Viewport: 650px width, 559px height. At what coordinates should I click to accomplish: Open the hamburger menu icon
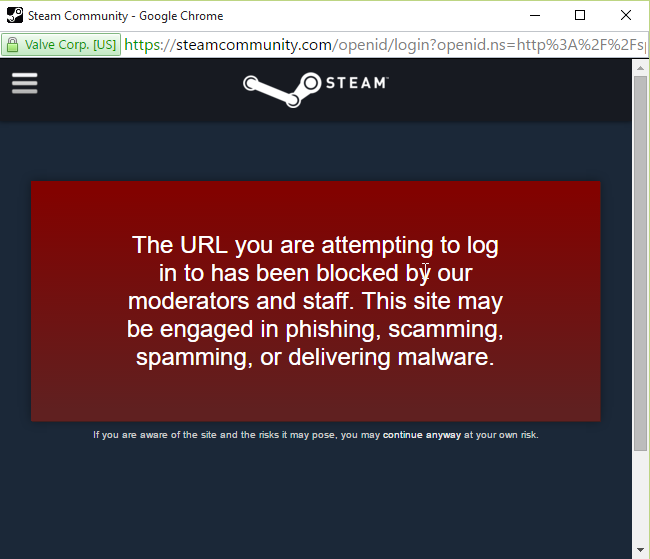click(x=24, y=83)
